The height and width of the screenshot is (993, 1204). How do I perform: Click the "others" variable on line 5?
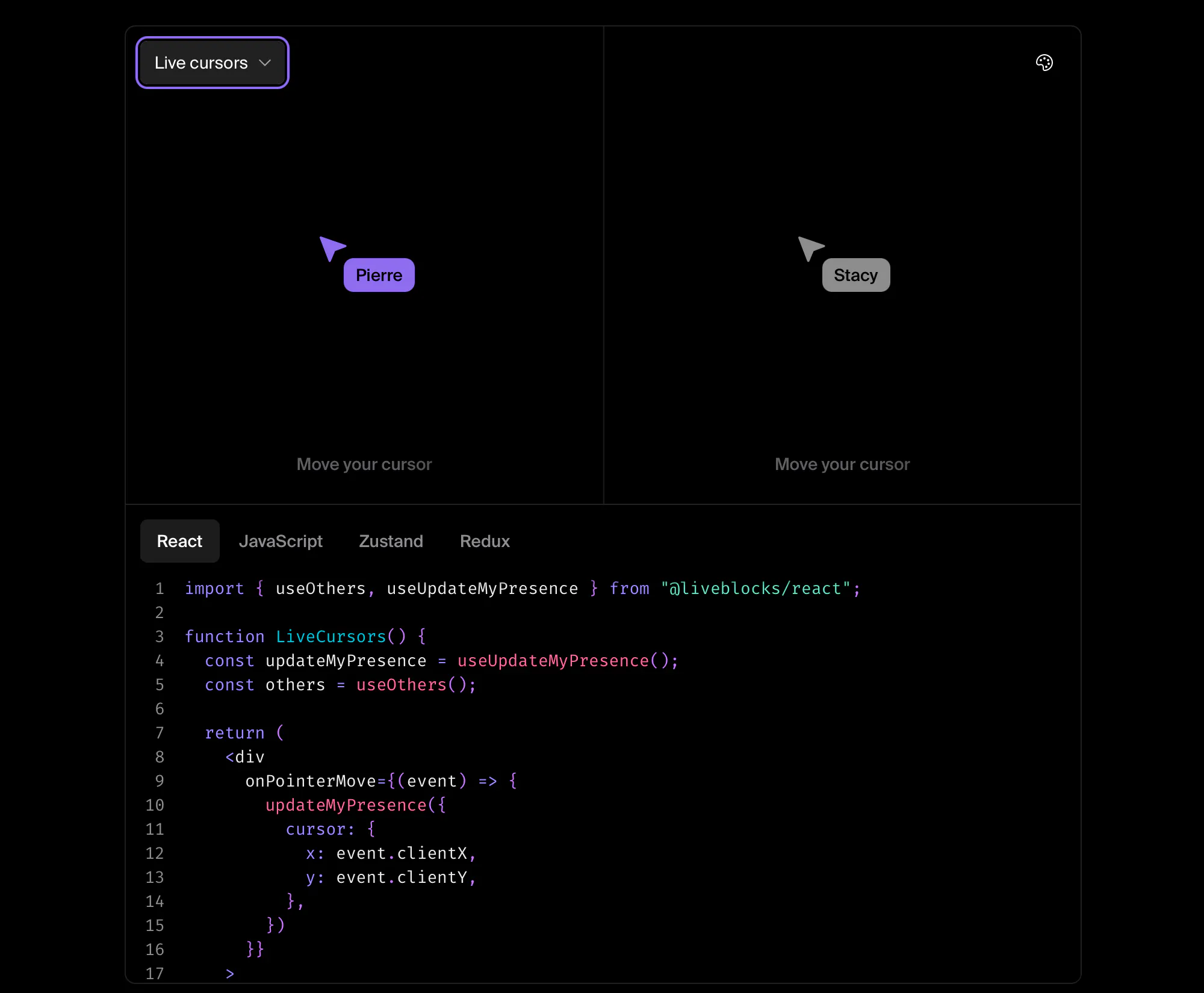(x=295, y=685)
